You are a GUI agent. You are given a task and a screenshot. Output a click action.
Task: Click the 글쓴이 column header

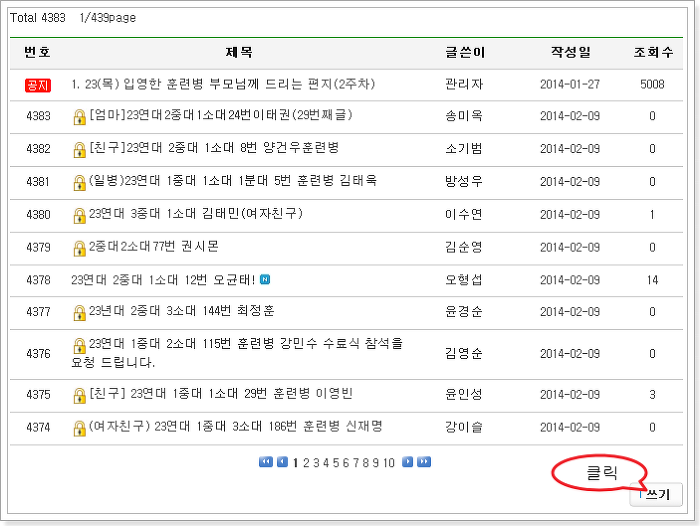[465, 53]
